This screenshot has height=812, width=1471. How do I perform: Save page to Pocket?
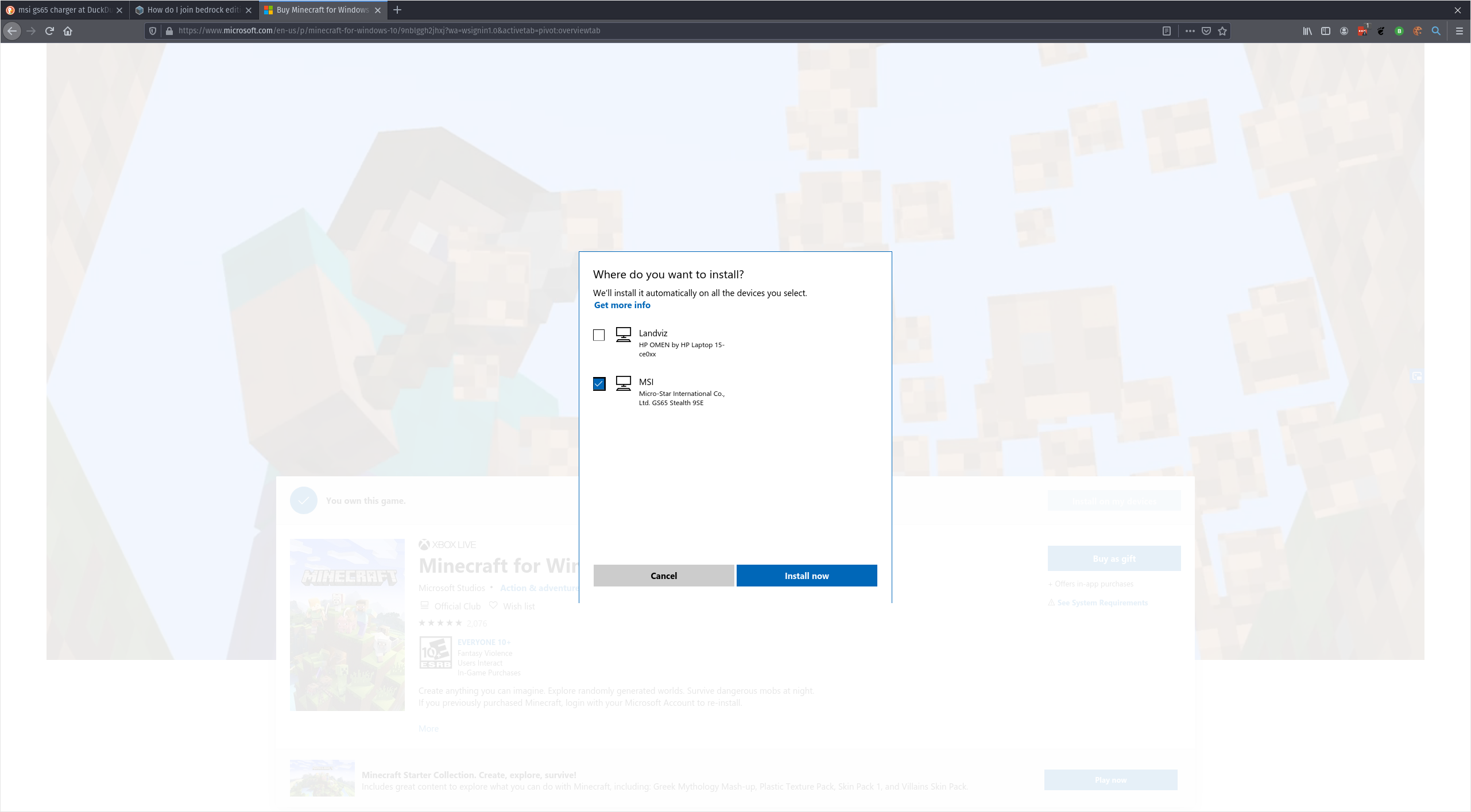(x=1206, y=31)
